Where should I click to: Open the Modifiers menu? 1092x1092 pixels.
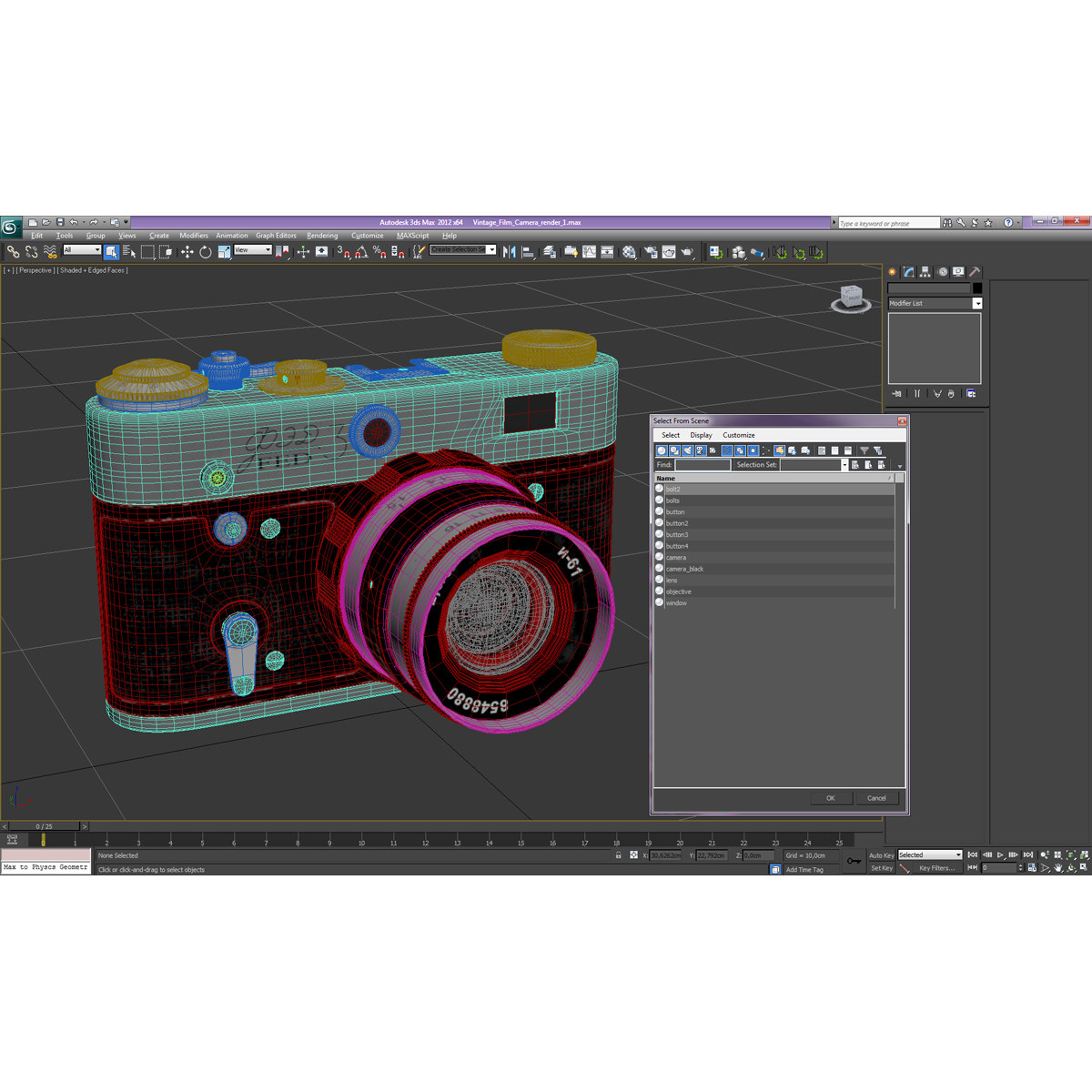click(194, 236)
